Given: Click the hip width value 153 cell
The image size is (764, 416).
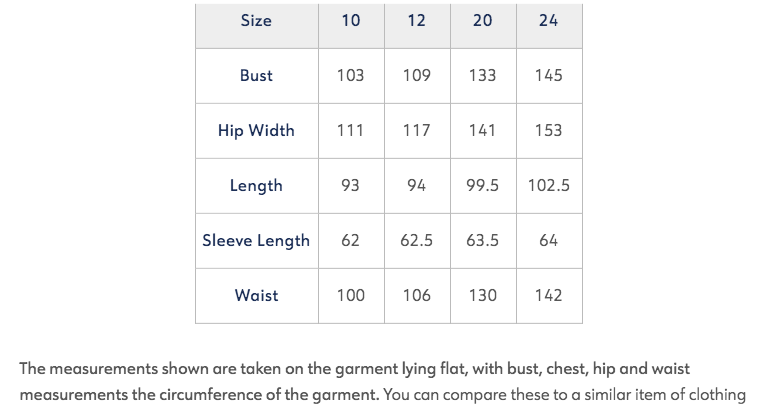Looking at the screenshot, I should (549, 131).
